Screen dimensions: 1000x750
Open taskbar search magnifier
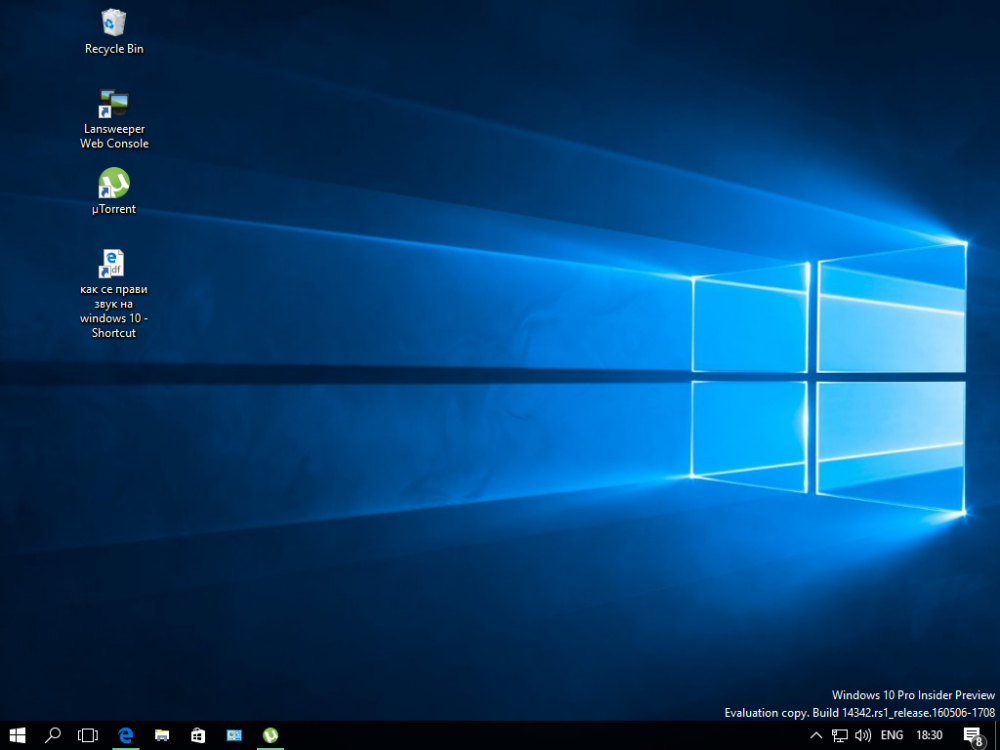point(52,735)
